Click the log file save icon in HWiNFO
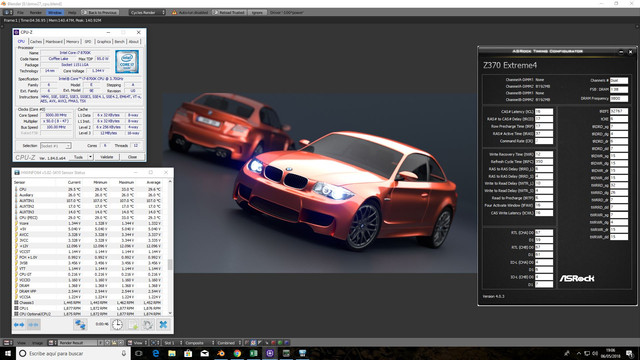Viewport: 640px width, 360px height. click(133, 325)
